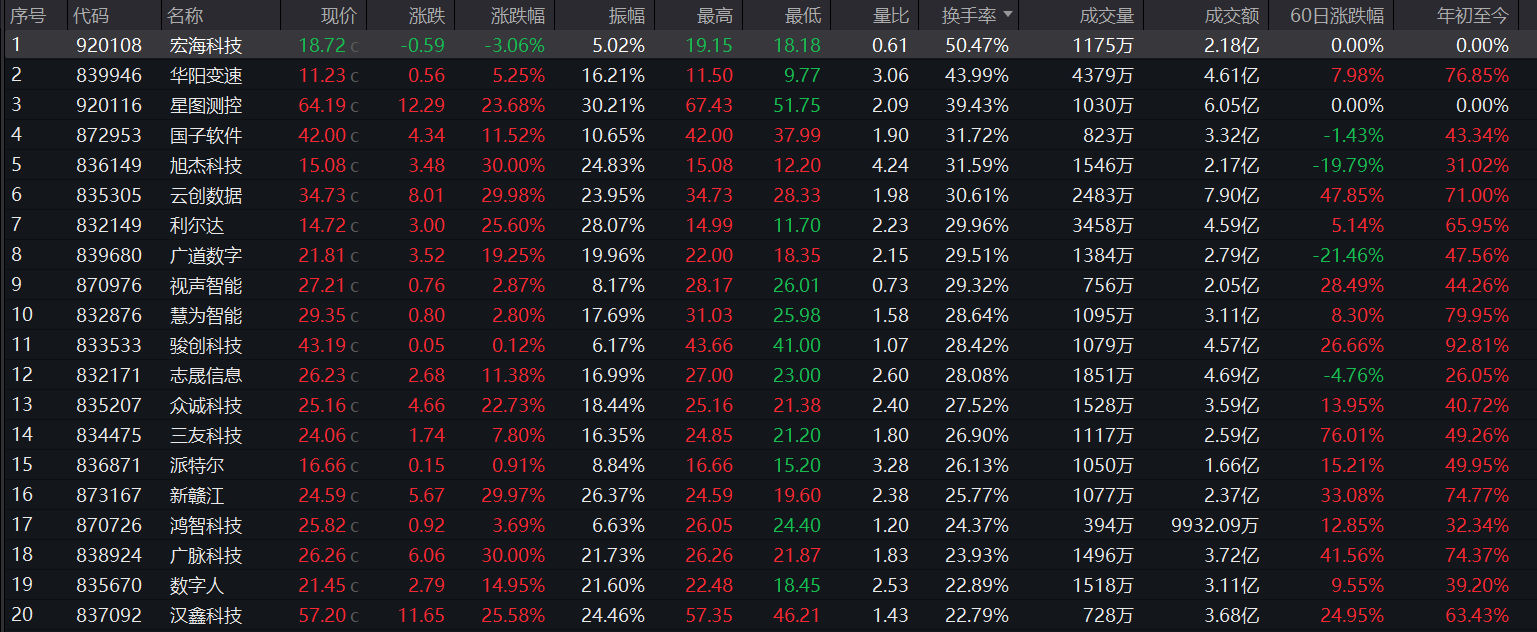
Task: Select stock 众诚科技
Action: pyautogui.click(x=206, y=405)
